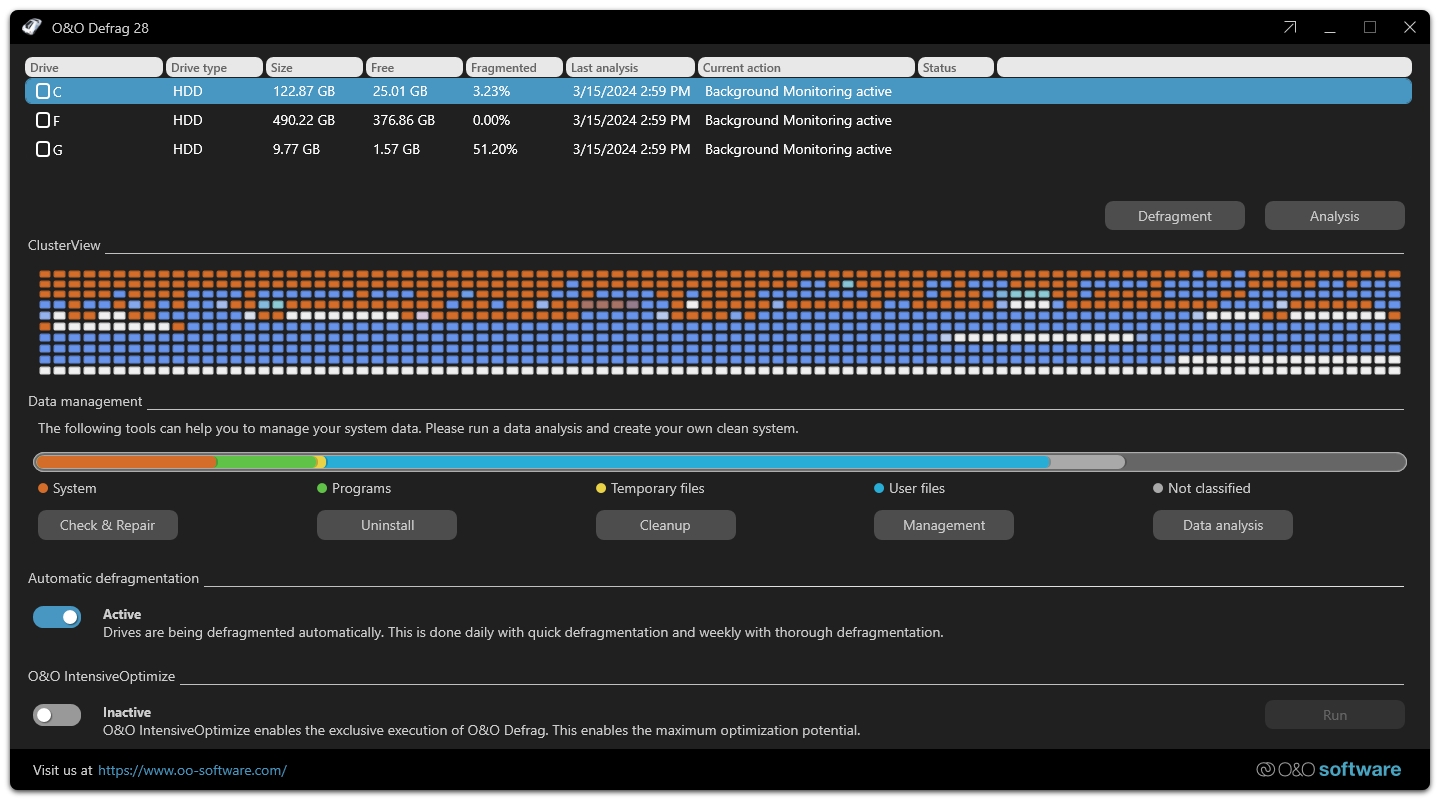Click the 376.86 GB free cell
Image resolution: width=1440 pixels, height=800 pixels.
click(404, 120)
